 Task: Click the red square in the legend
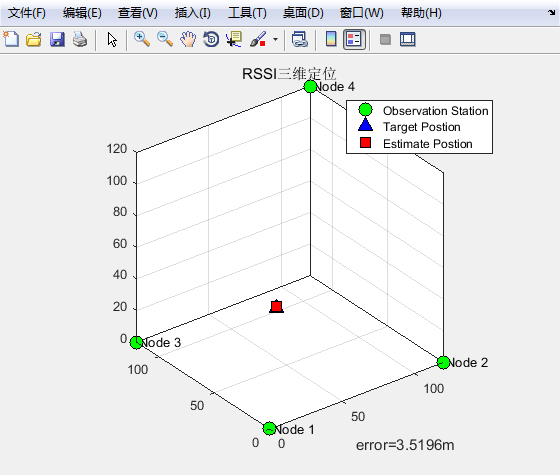[x=365, y=142]
